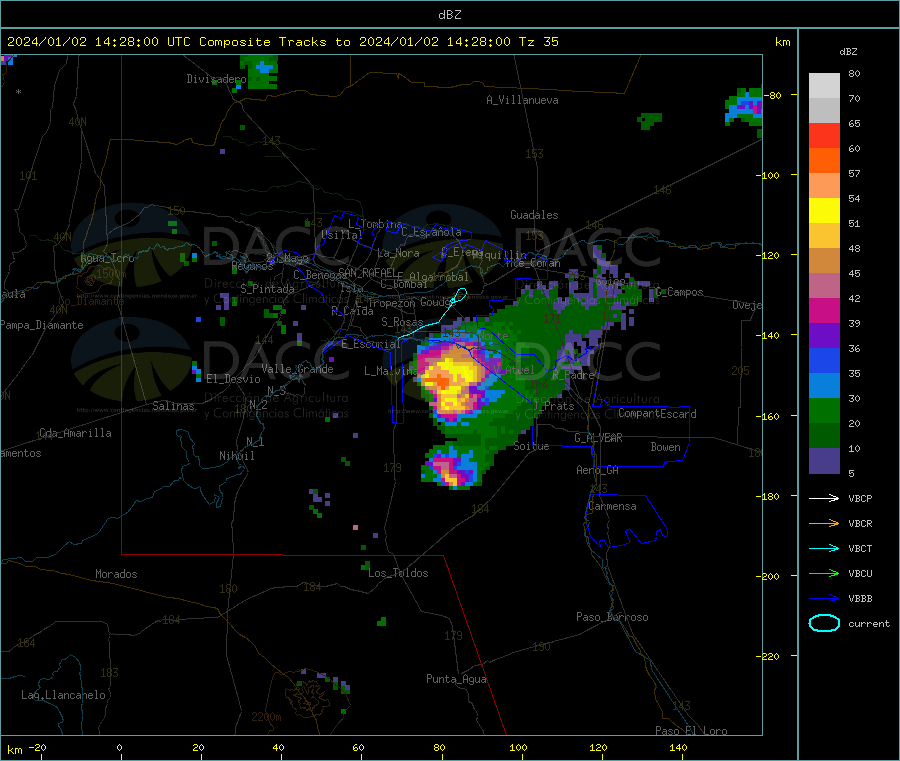Screen dimensions: 900x761
Task: Click the Carmensa label
Action: [612, 506]
